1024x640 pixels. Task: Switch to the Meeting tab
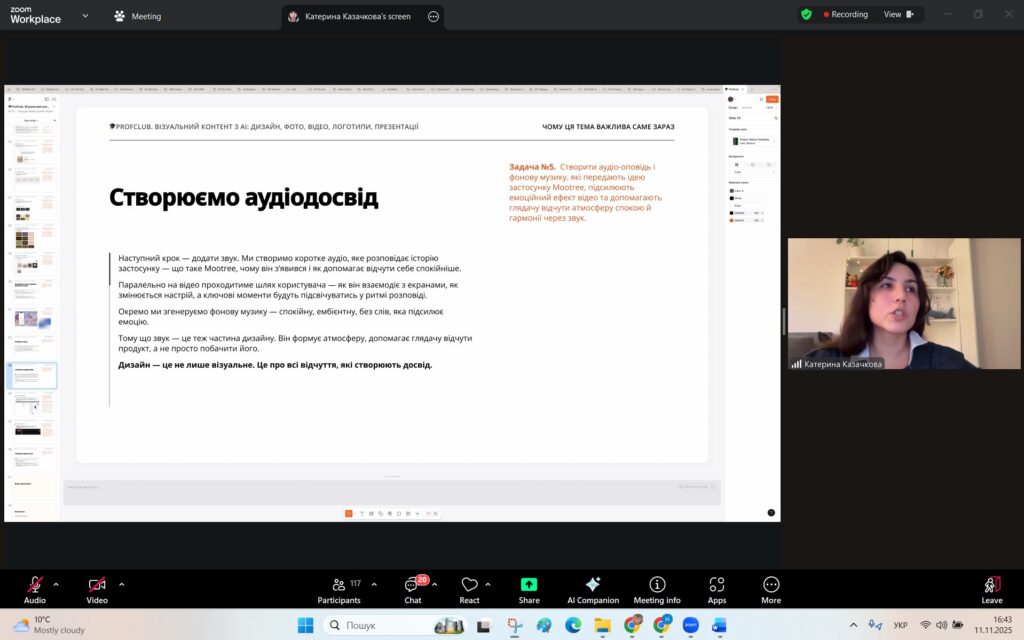tap(138, 16)
